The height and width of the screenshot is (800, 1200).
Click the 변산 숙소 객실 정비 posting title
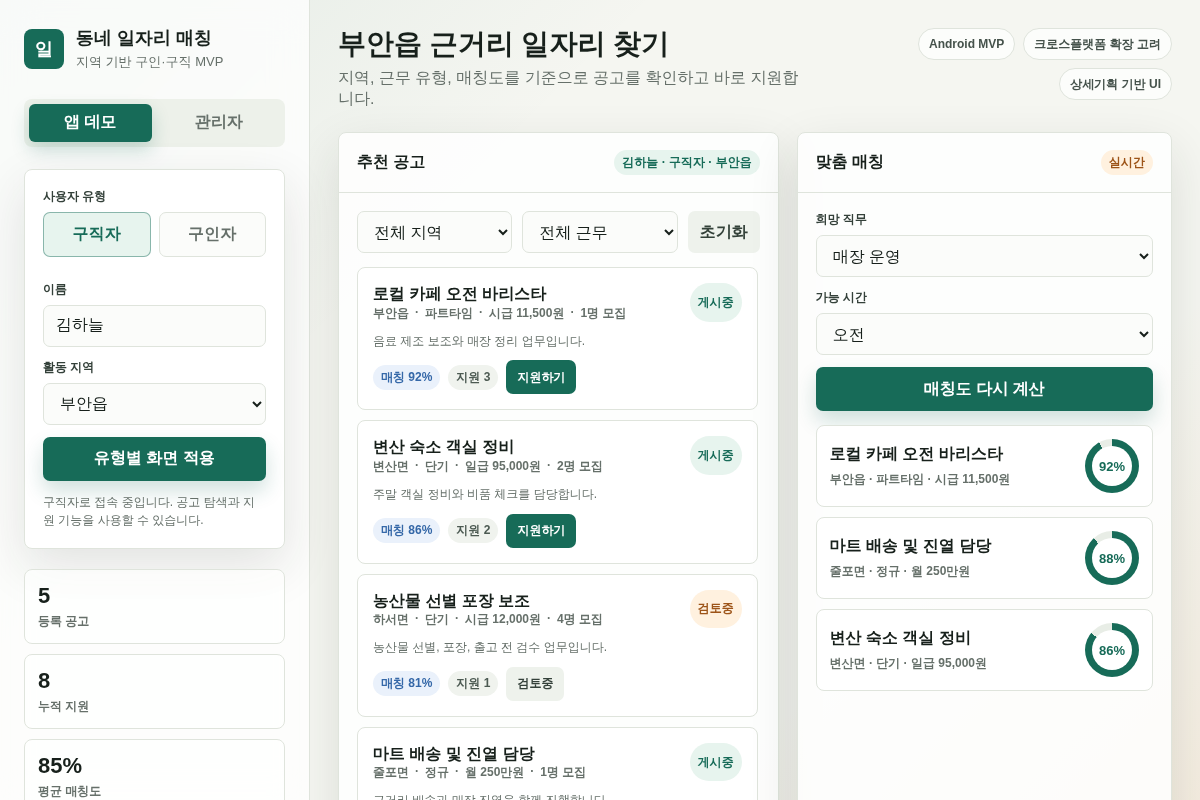click(x=443, y=447)
